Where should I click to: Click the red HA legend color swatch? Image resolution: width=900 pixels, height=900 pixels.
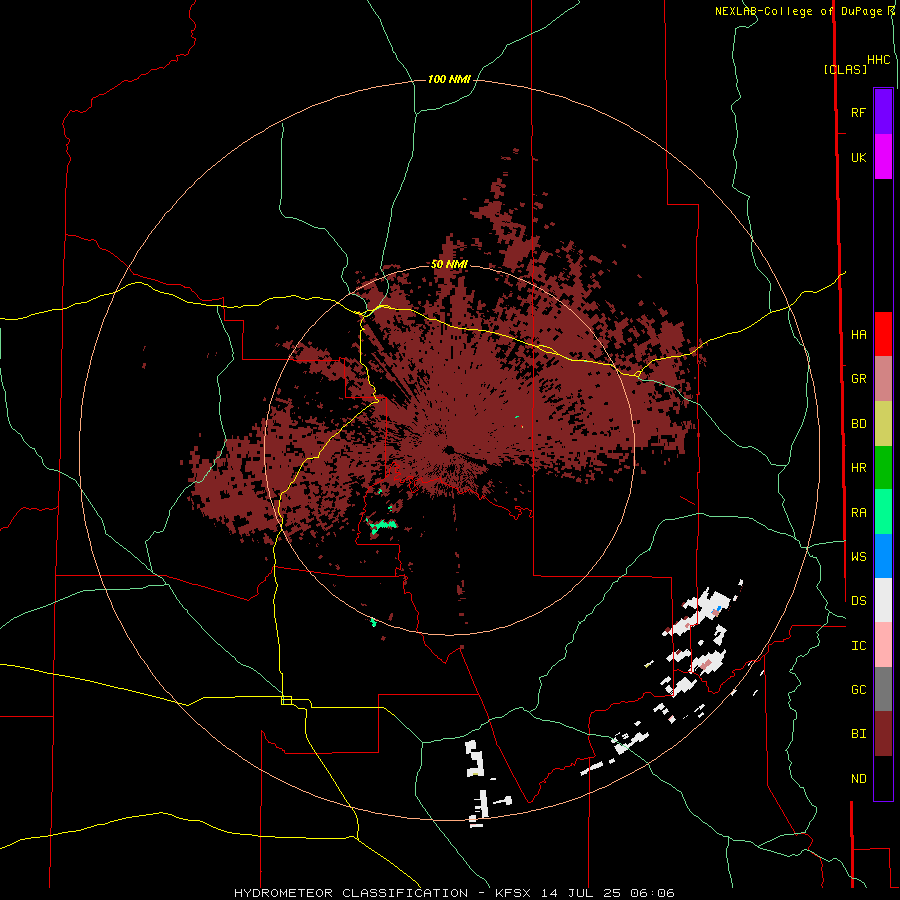(x=883, y=334)
